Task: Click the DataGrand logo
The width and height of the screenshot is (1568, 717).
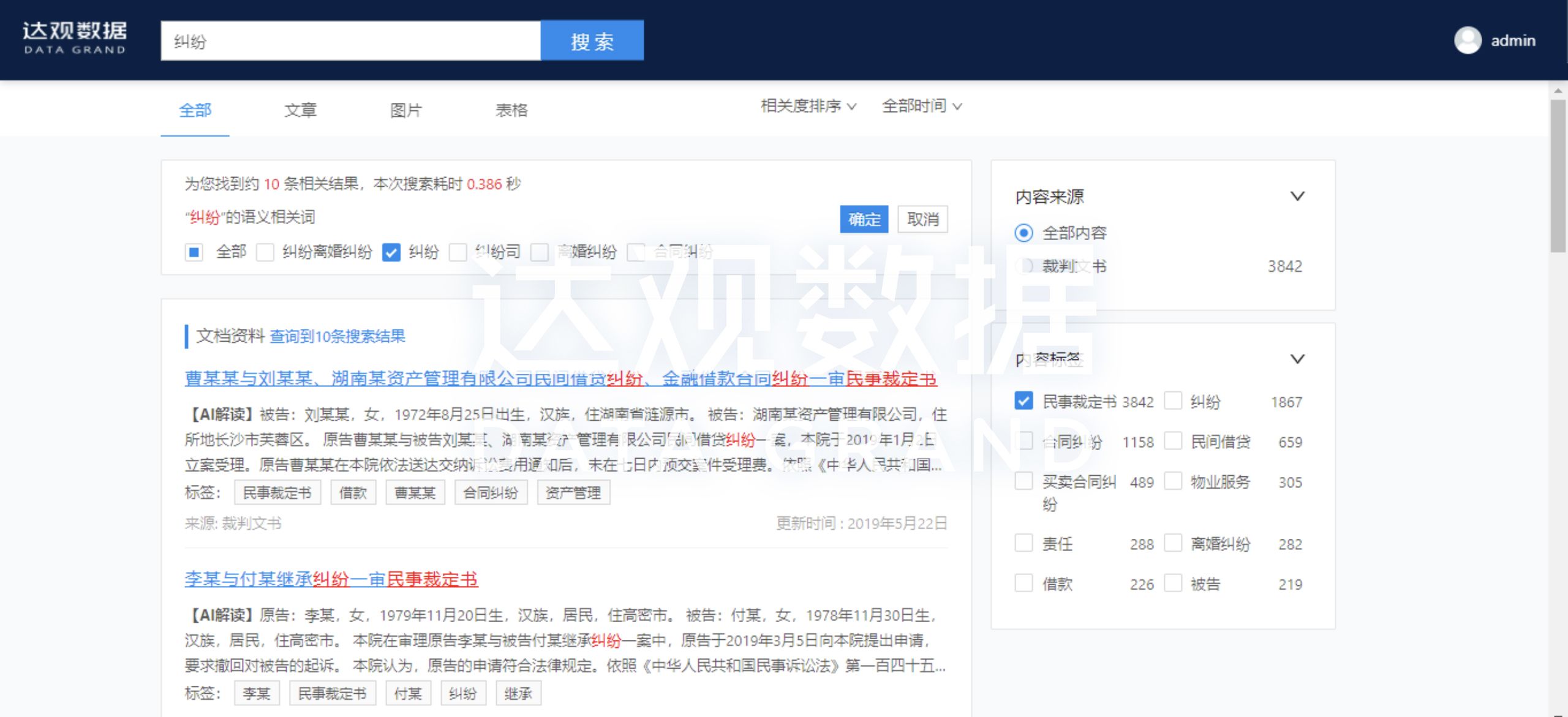Action: point(75,39)
